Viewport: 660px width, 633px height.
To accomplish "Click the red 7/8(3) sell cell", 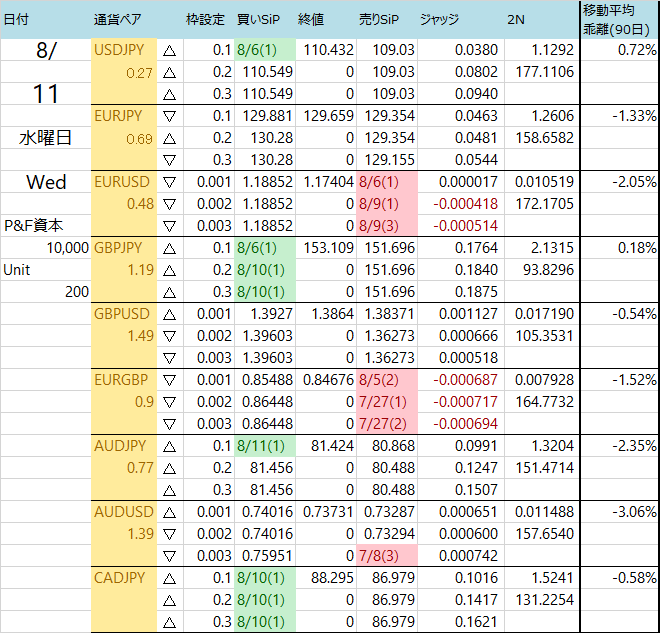I will [x=387, y=556].
